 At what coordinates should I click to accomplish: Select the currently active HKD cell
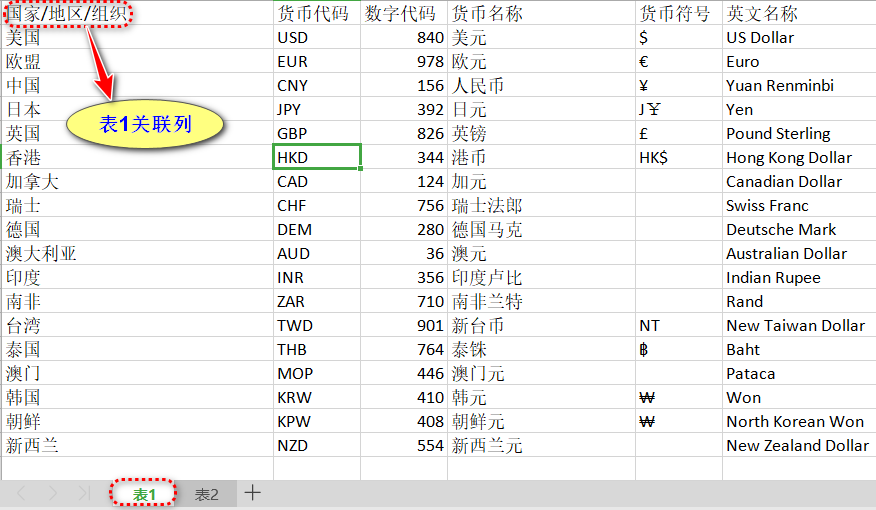pyautogui.click(x=316, y=157)
